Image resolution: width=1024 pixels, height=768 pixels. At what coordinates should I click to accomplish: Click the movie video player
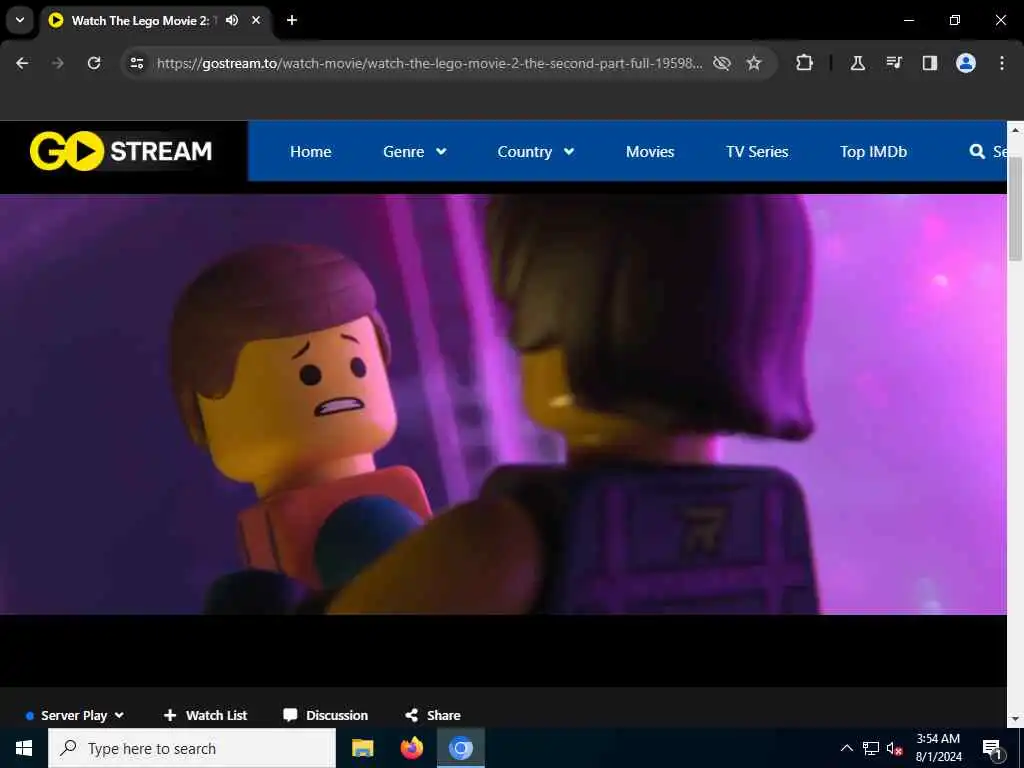click(x=503, y=404)
